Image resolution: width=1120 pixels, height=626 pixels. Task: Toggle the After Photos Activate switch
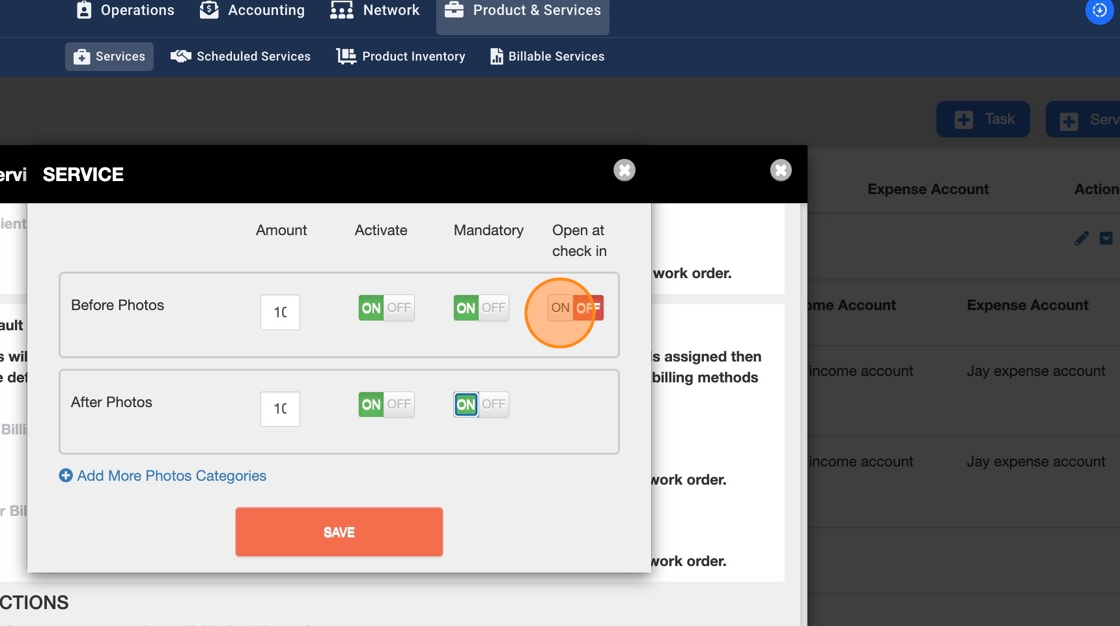pos(386,404)
